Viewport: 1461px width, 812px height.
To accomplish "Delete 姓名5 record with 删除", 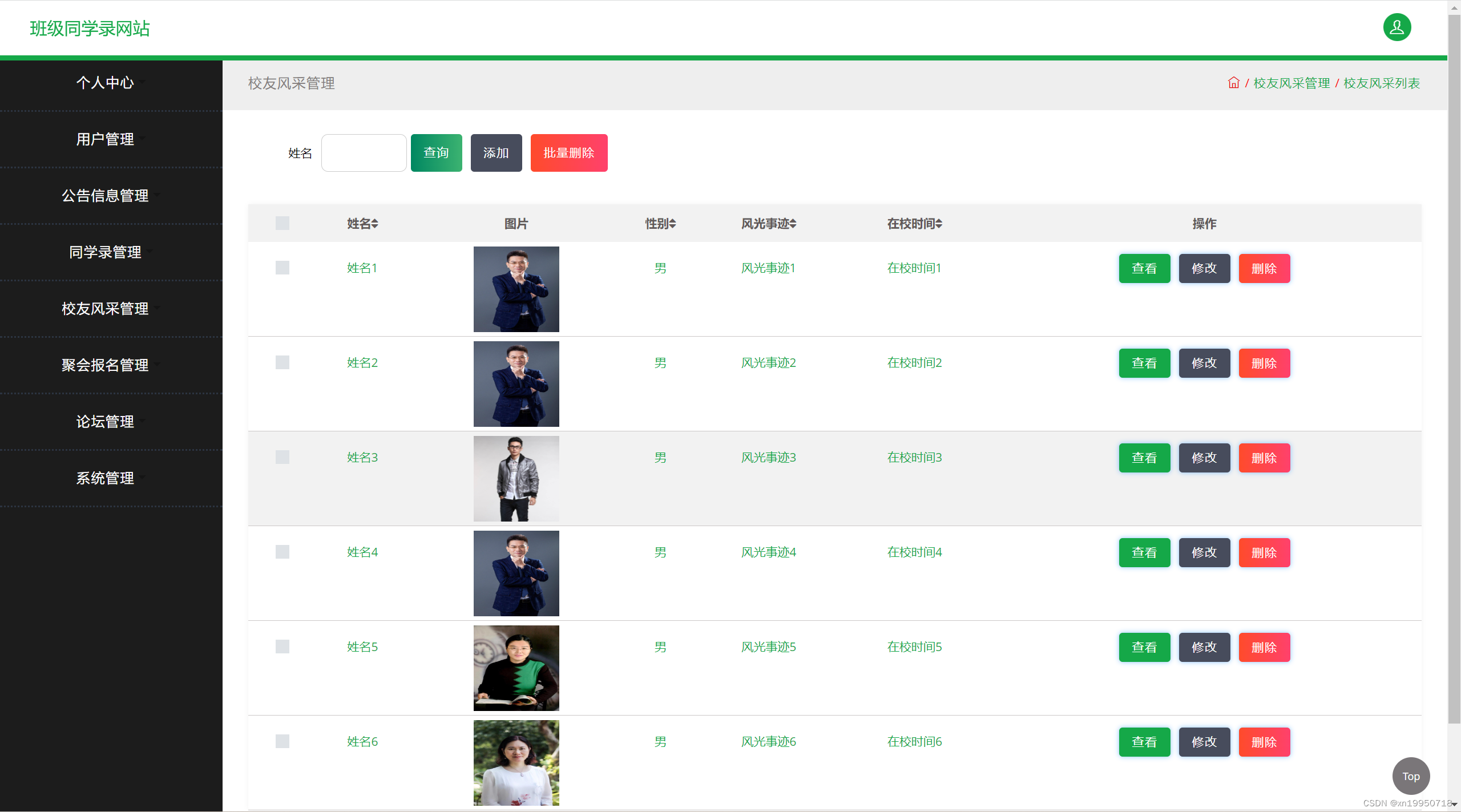I will click(1264, 647).
